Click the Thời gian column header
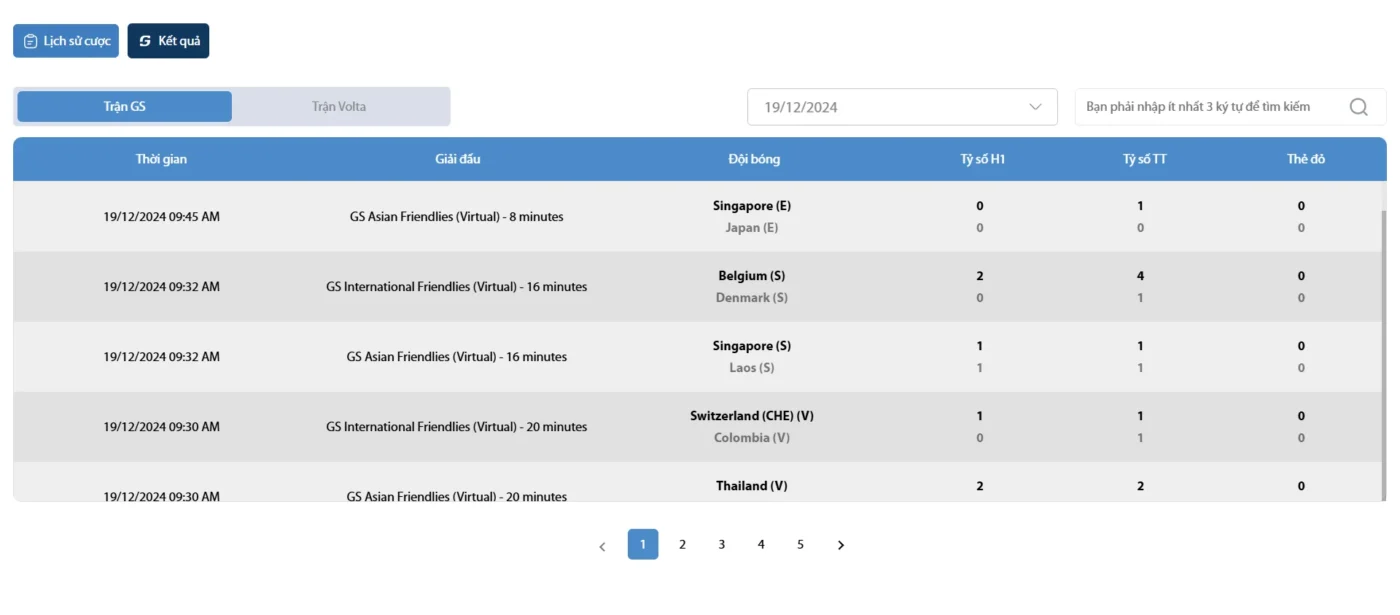Viewport: 1400px width, 615px height. point(161,159)
